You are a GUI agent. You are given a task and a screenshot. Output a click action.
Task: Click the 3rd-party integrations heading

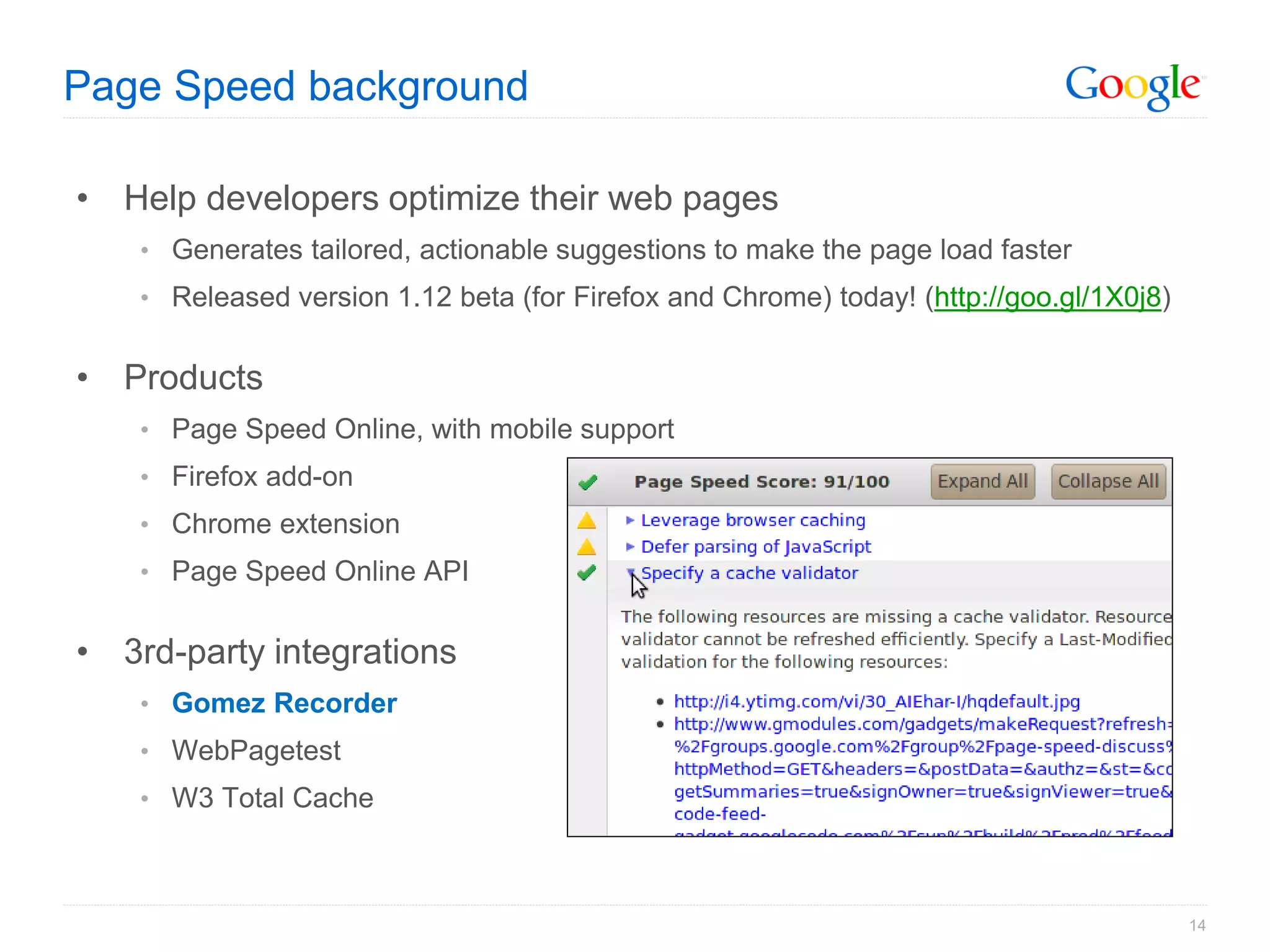290,651
